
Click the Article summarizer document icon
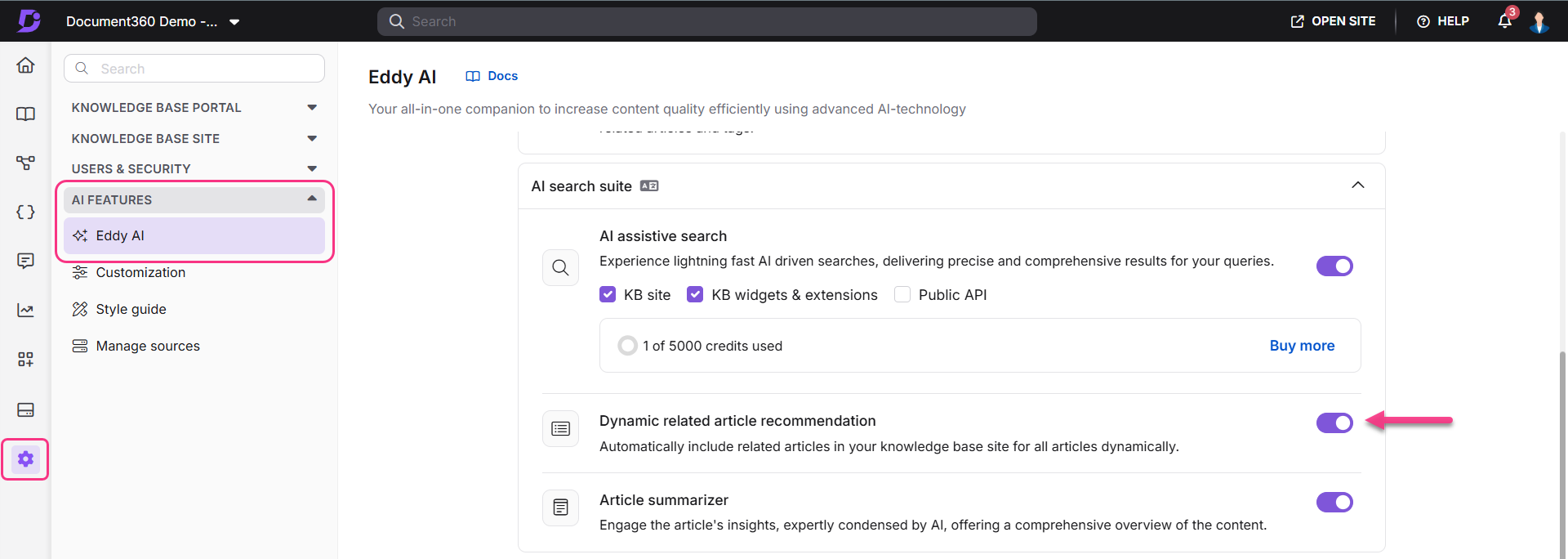(x=560, y=508)
